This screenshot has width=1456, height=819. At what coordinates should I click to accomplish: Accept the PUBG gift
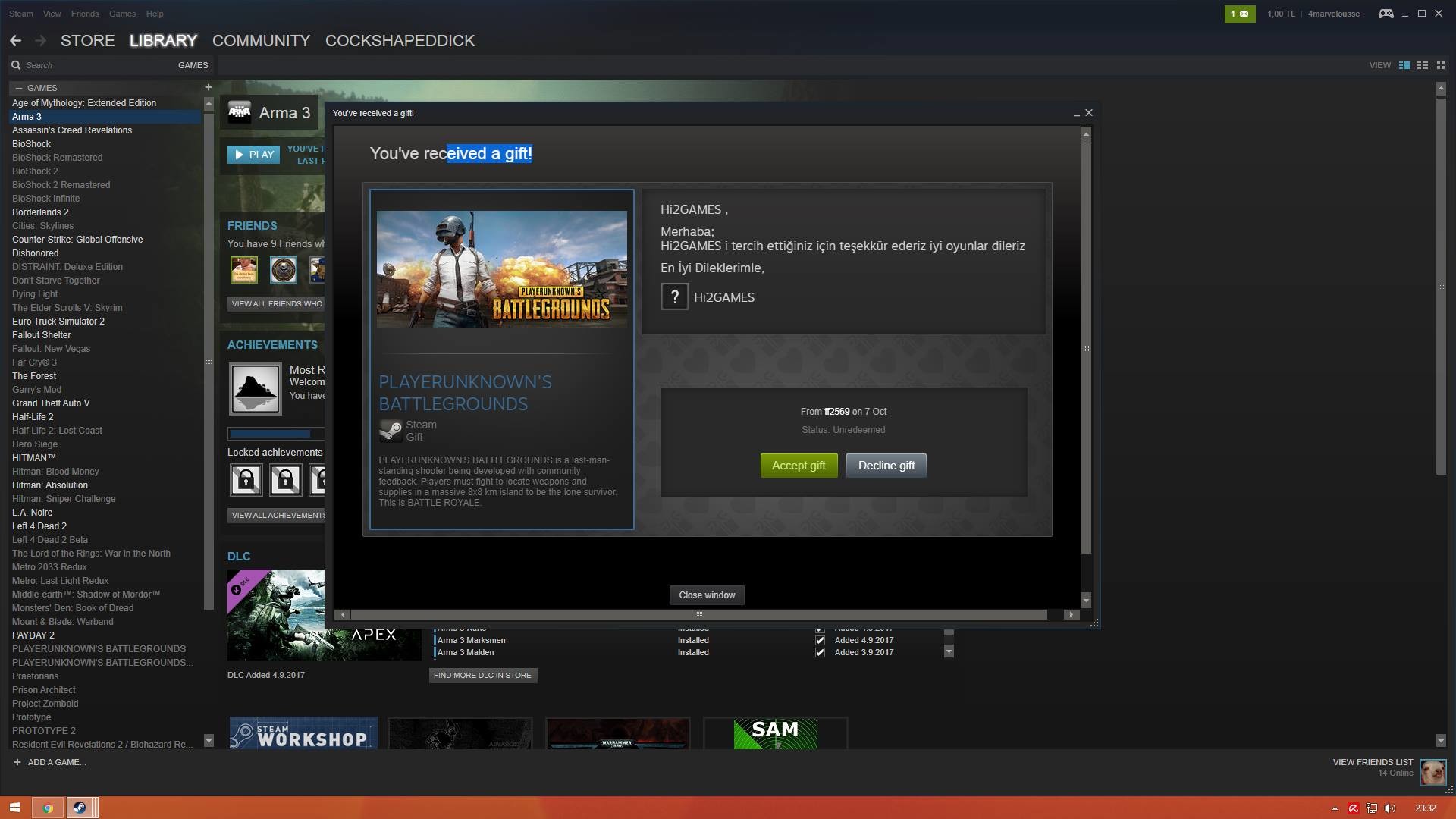click(x=799, y=466)
